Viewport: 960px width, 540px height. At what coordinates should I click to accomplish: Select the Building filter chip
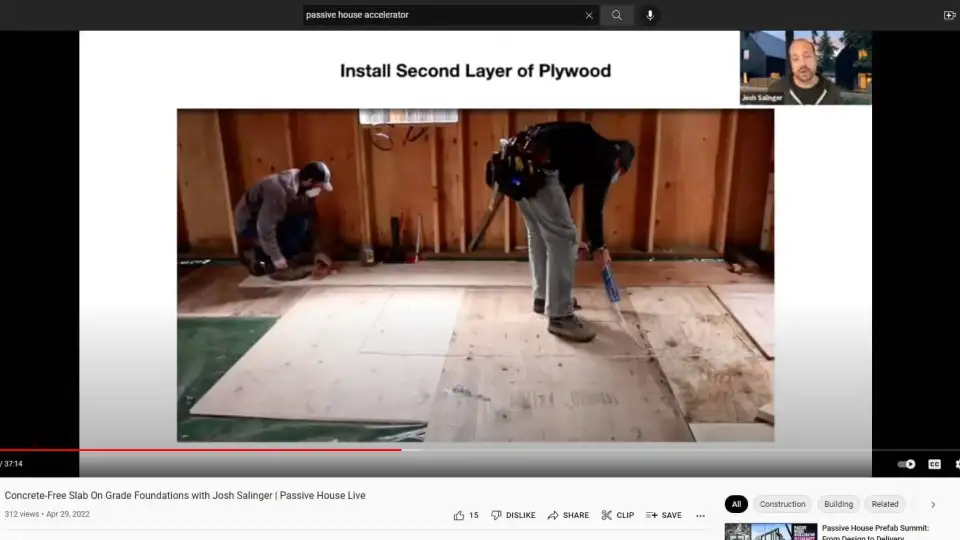point(838,504)
